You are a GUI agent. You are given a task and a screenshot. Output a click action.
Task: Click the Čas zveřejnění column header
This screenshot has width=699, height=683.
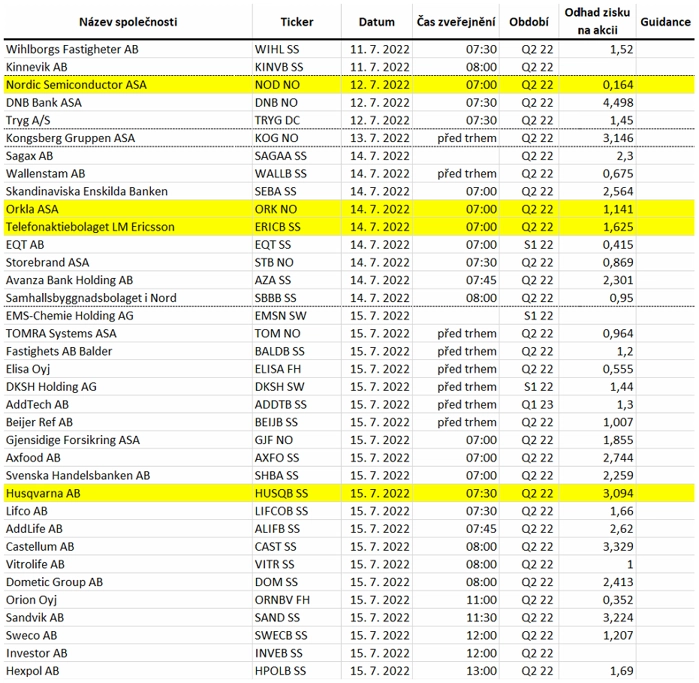[456, 22]
